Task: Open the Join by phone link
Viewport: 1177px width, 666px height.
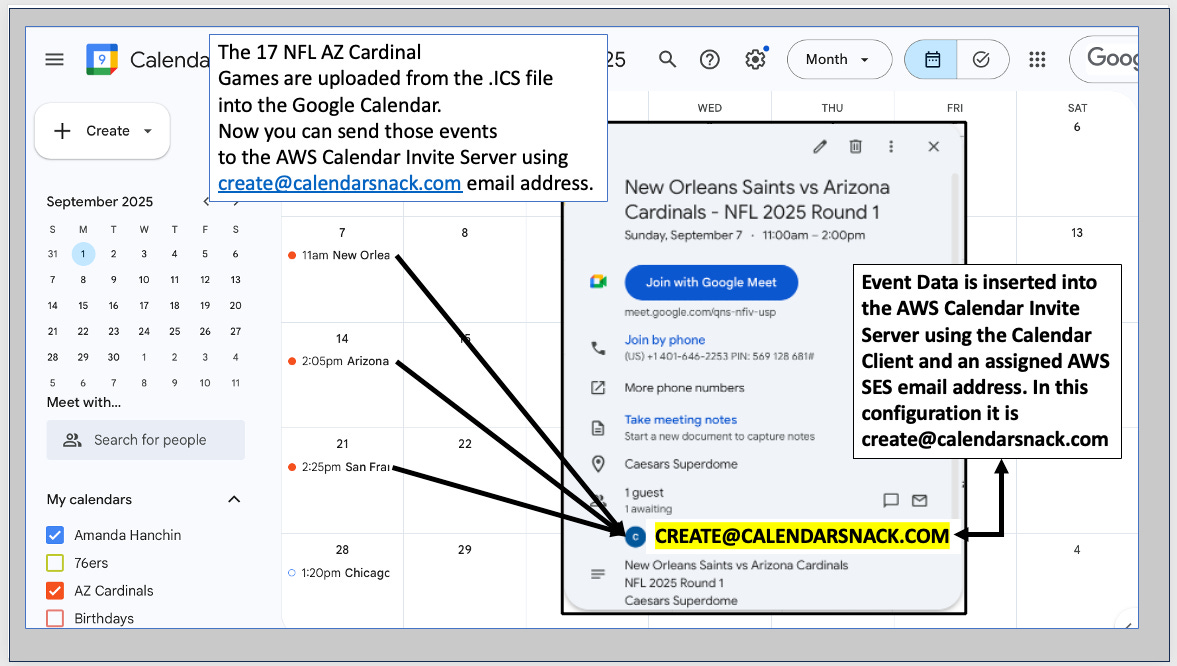Action: (664, 339)
